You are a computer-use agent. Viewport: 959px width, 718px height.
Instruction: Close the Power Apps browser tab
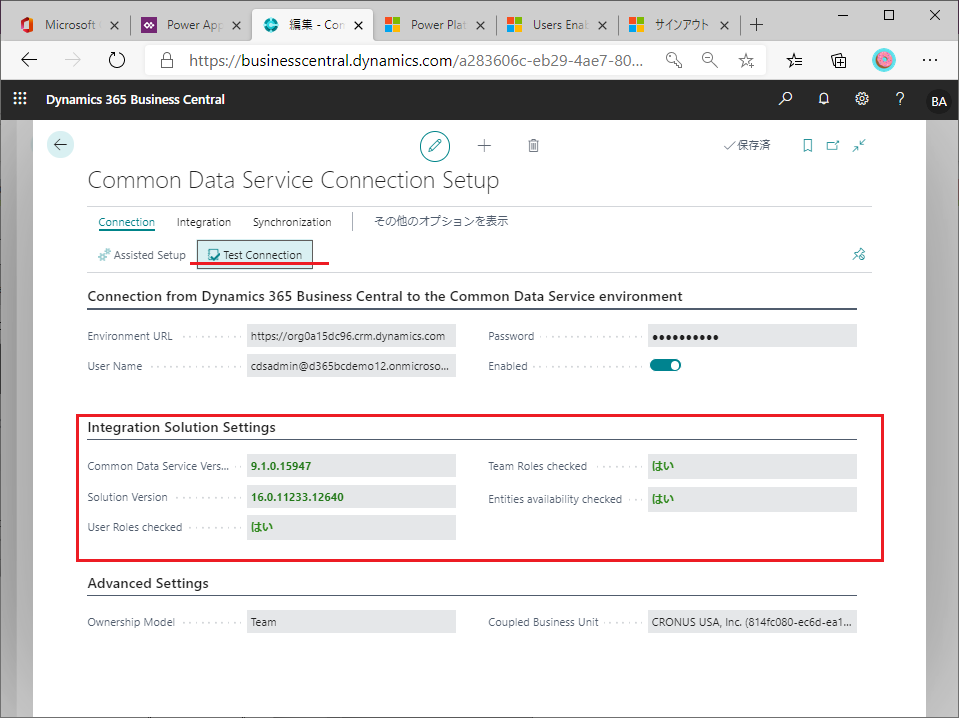coord(237,25)
